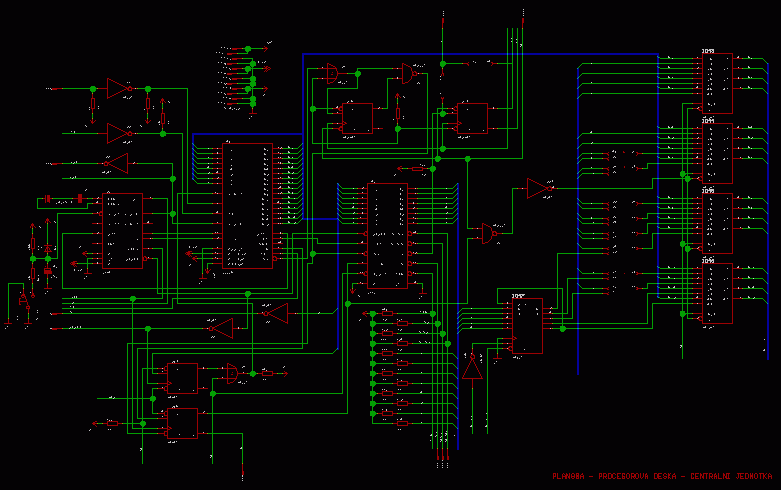The width and height of the screenshot is (781, 490).
Task: Click the lower flip-flop in the bottom-left pair
Action: coord(182,423)
